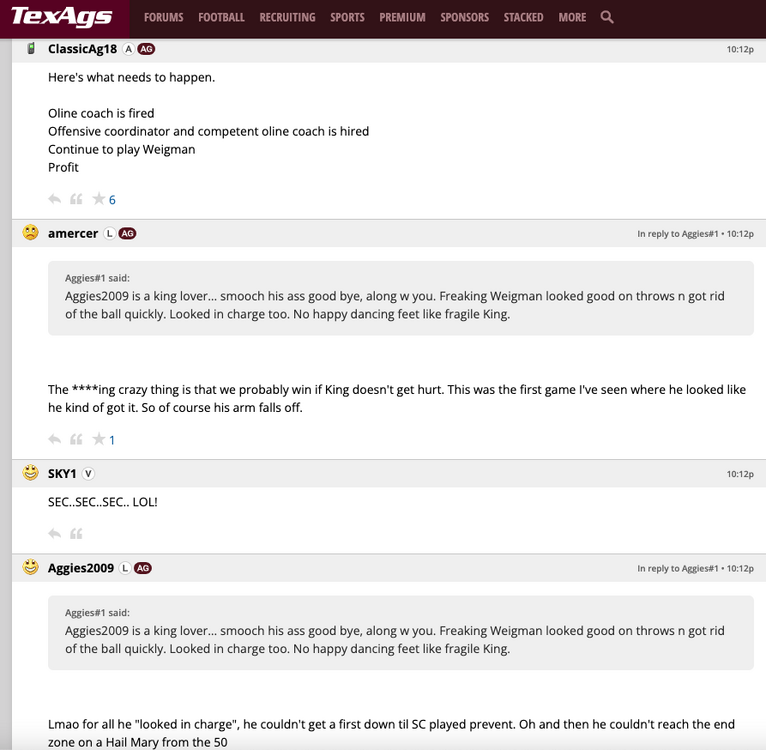Open ClassicAg18's user profile
The width and height of the screenshot is (766, 750).
82,49
